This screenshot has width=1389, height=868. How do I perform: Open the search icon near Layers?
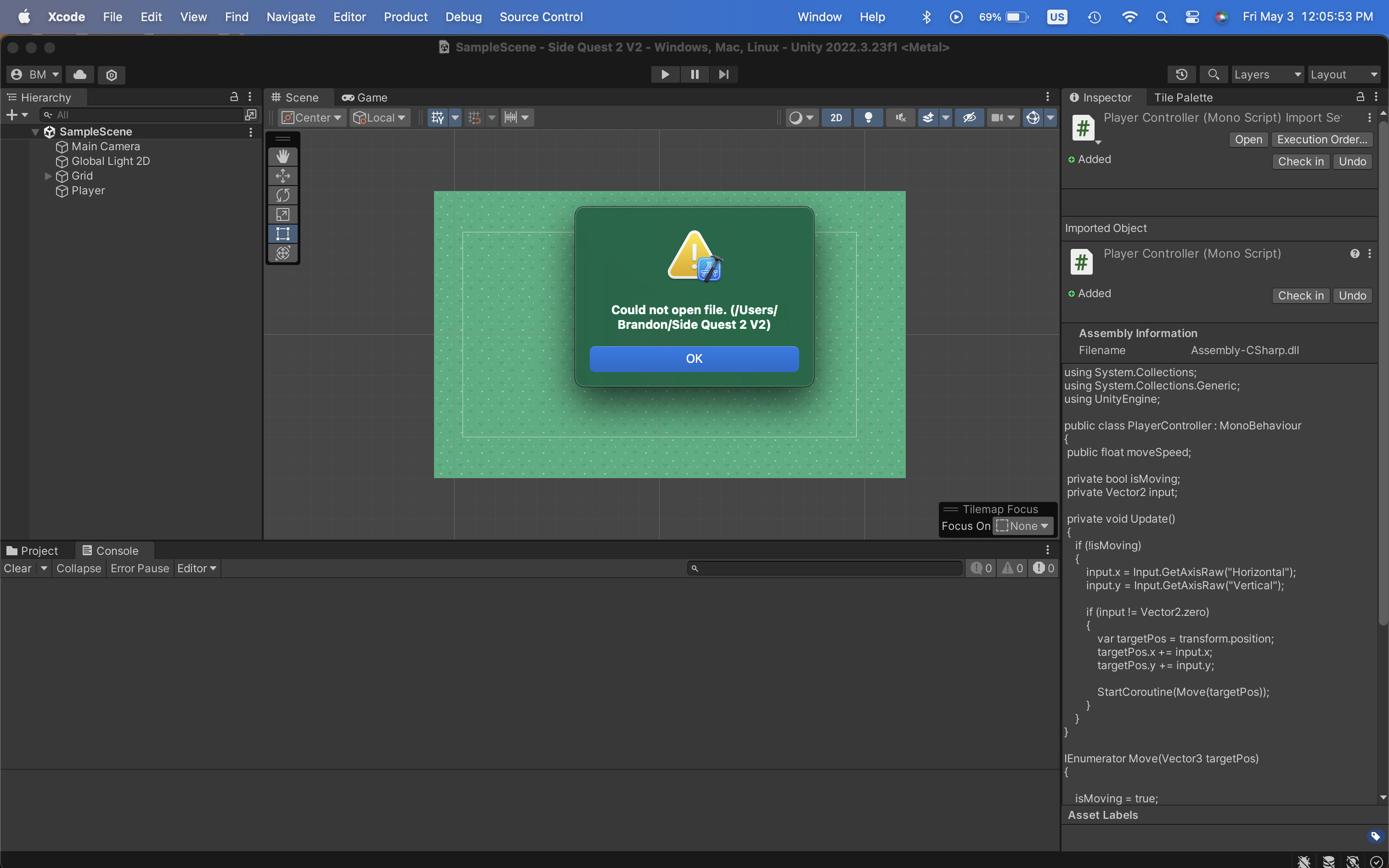coord(1214,74)
